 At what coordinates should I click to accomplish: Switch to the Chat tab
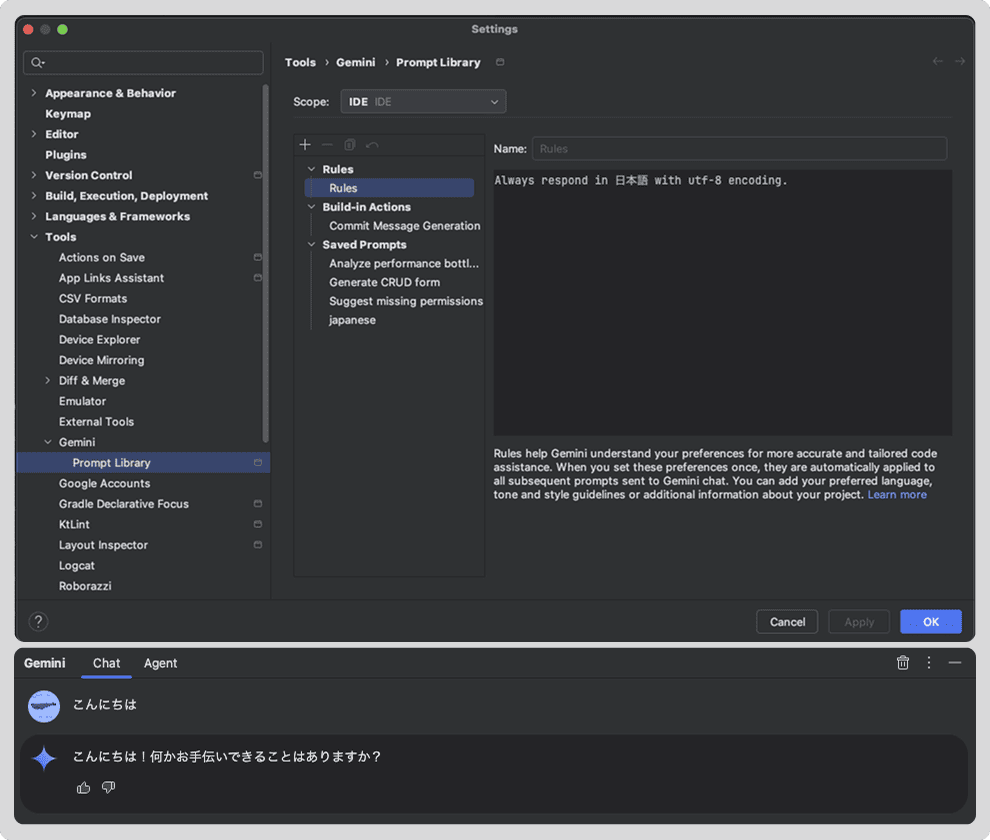coord(106,663)
